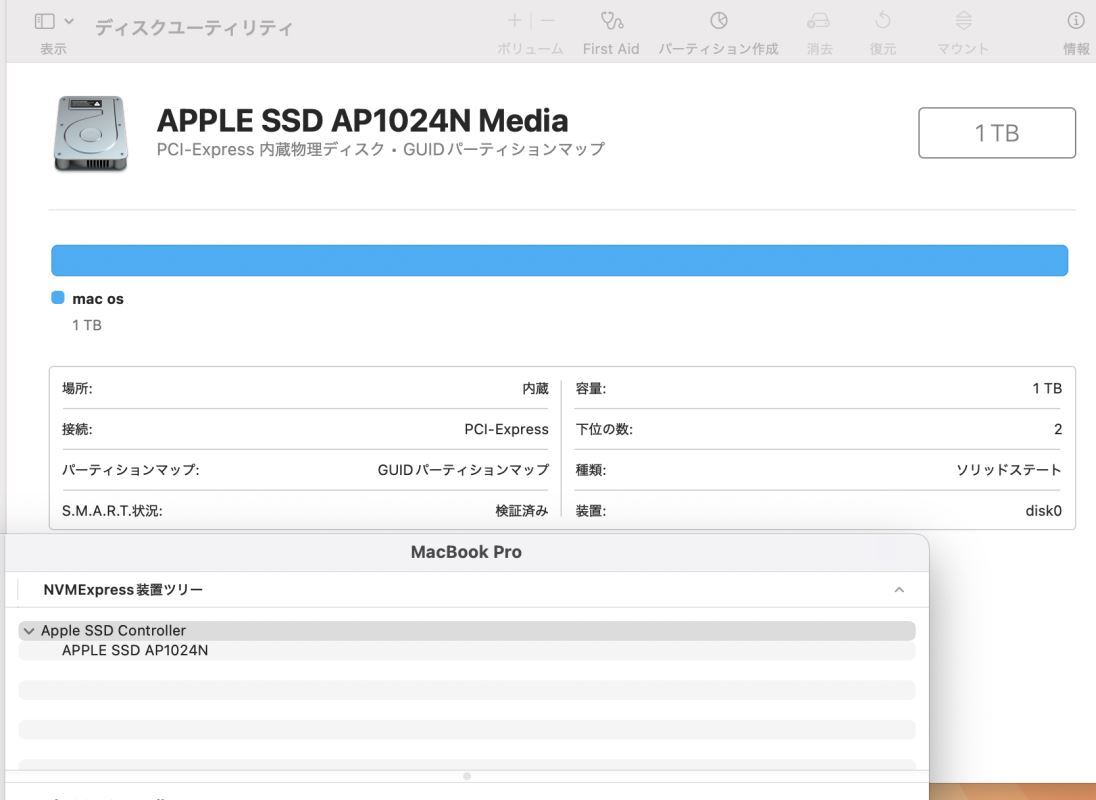The width and height of the screenshot is (1096, 800).
Task: Toggle the sidebar 表示 view icon
Action: pyautogui.click(x=45, y=21)
